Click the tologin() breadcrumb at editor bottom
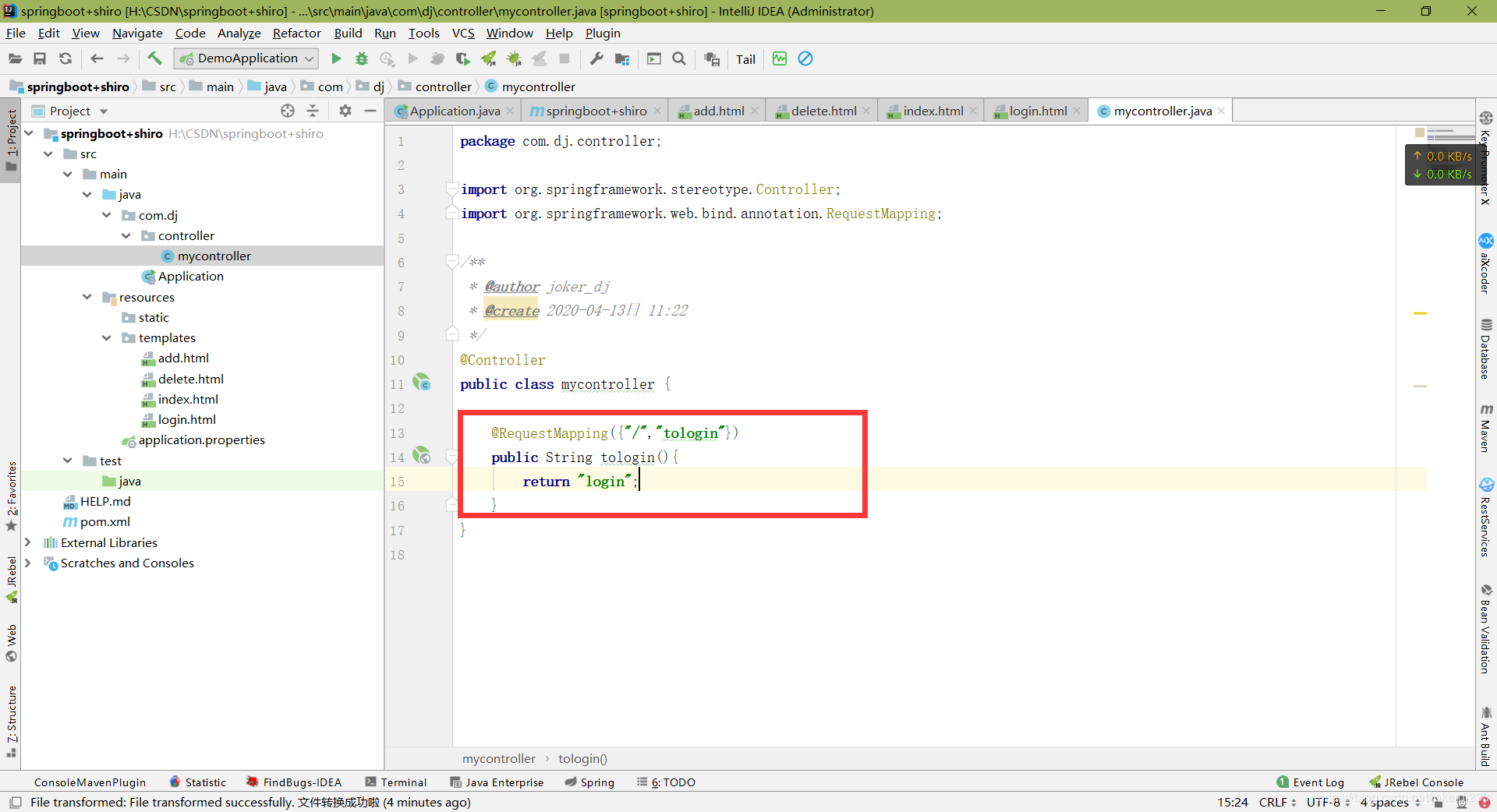Viewport: 1497px width, 812px height. 582,758
